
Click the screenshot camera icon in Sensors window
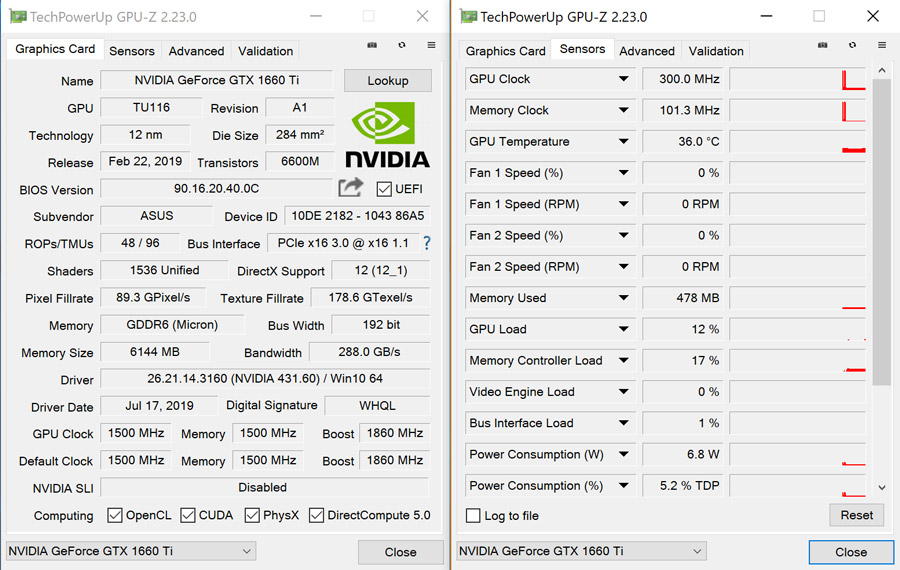pos(823,45)
